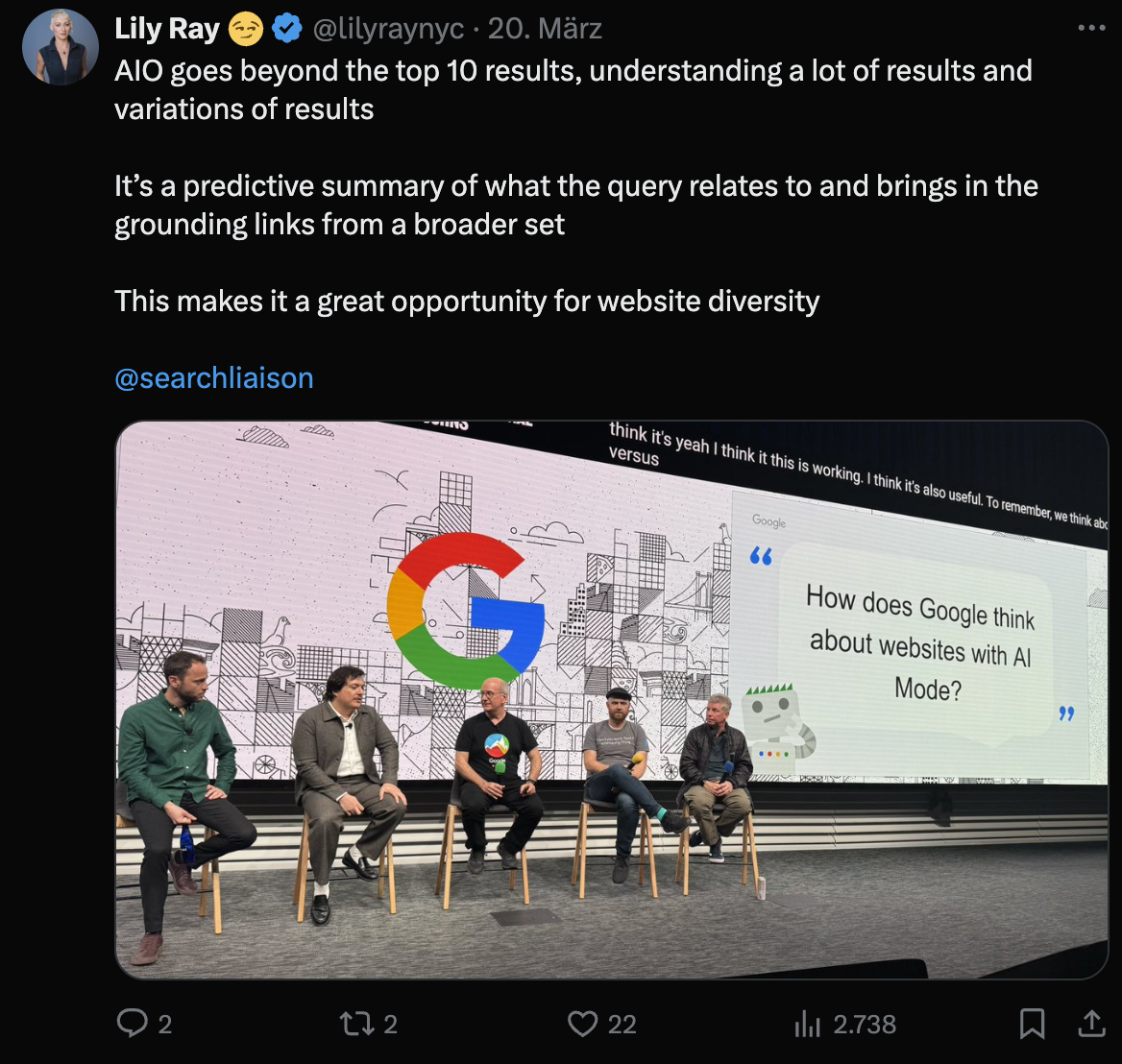The width and height of the screenshot is (1122, 1064).
Task: Visit the @searchliaison mention link
Action: tap(213, 377)
